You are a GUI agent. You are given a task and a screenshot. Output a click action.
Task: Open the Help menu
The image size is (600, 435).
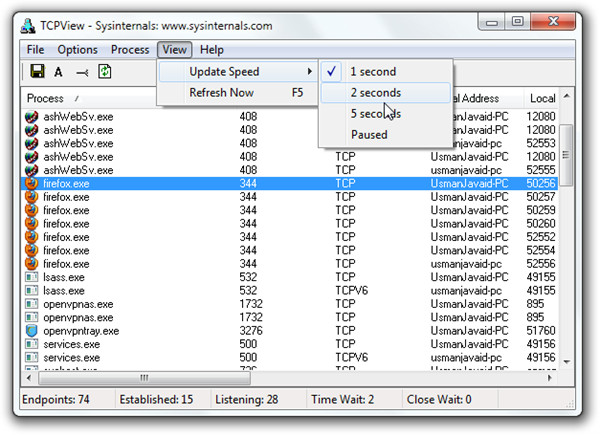pyautogui.click(x=212, y=50)
